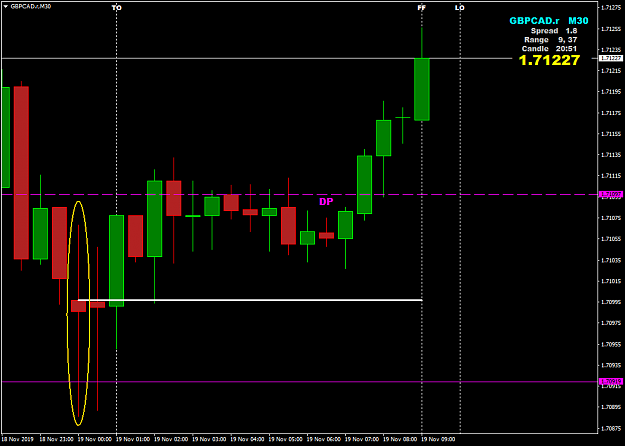This screenshot has width=625, height=446.
Task: Click 19 Nov 02:00 on the time axis
Action: click(171, 439)
